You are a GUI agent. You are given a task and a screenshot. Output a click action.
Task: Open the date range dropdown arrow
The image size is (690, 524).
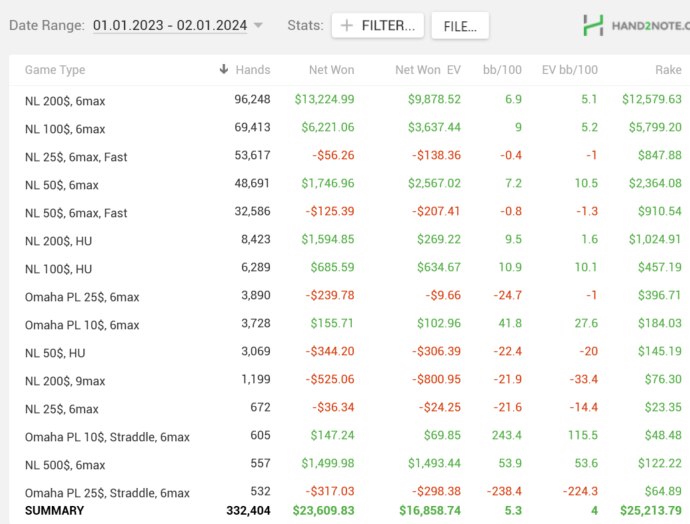coord(258,26)
